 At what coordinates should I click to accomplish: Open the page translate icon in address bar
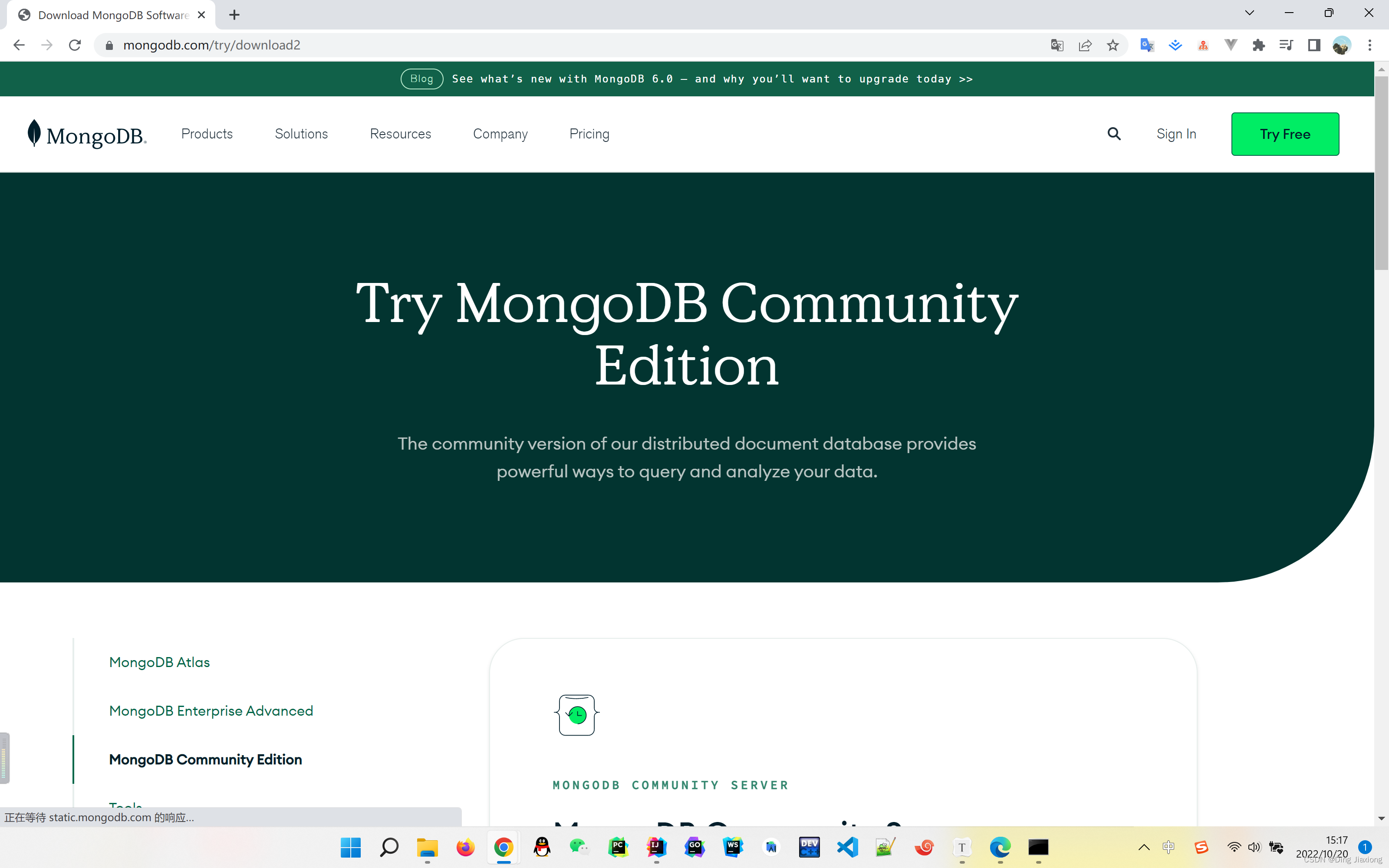[1057, 45]
